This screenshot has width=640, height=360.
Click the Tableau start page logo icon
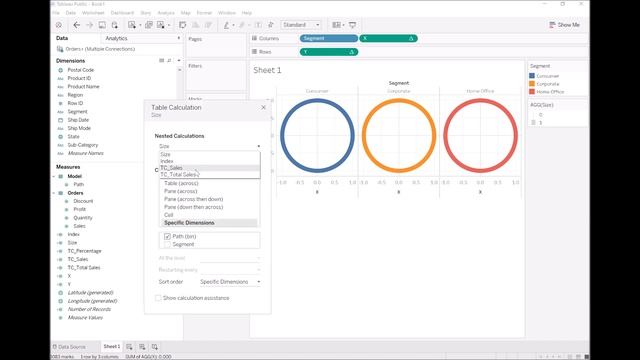(59, 25)
